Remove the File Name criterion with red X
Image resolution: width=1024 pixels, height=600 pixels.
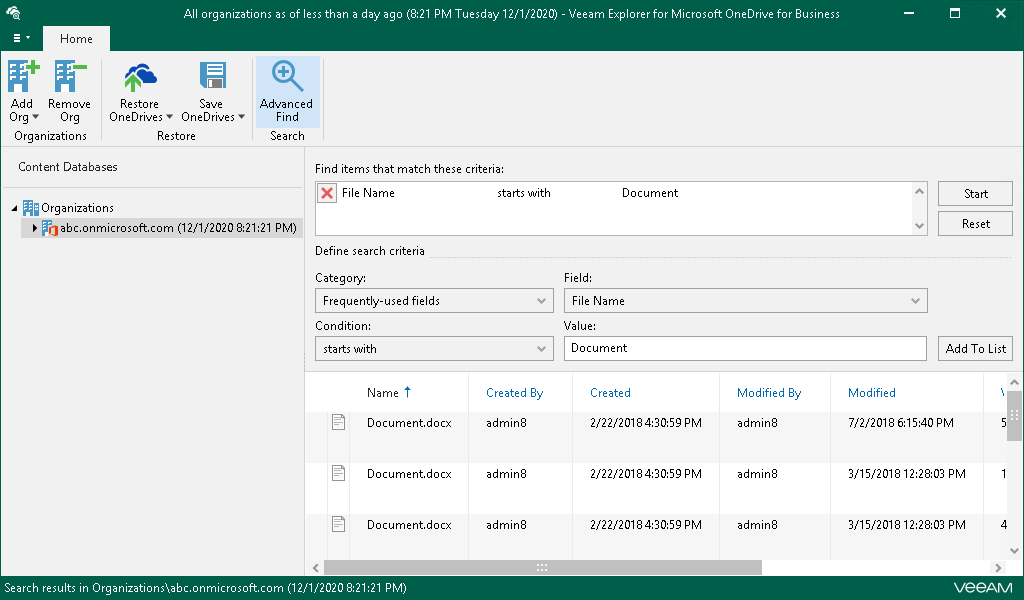click(x=327, y=194)
